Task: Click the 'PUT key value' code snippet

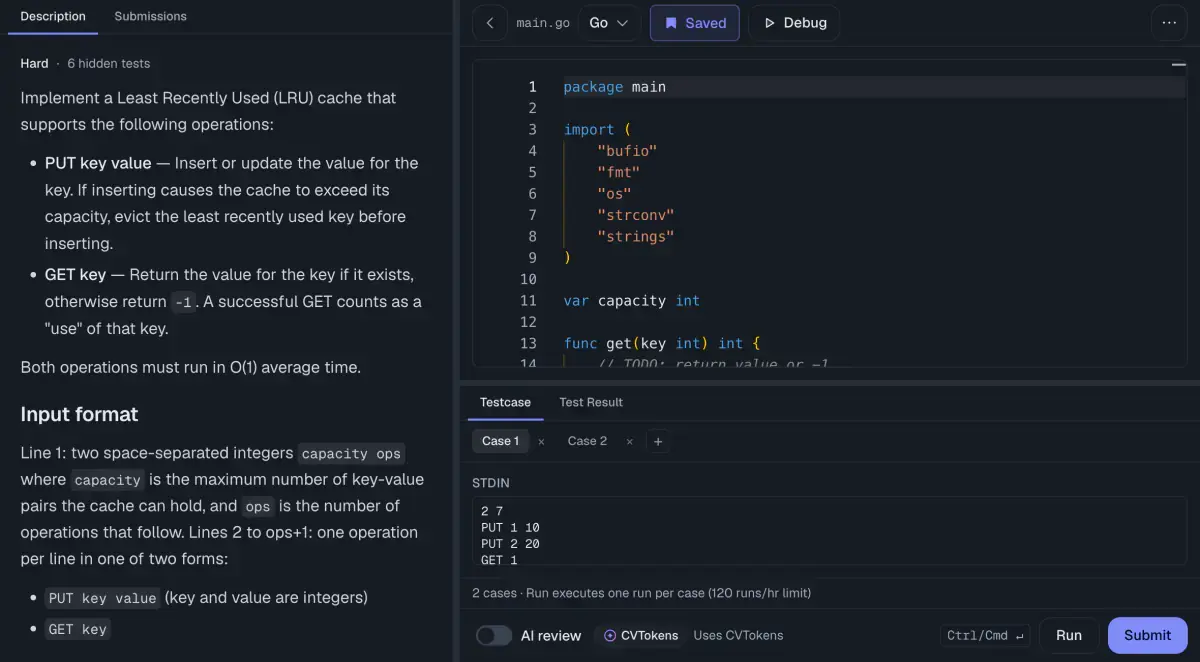Action: 103,598
